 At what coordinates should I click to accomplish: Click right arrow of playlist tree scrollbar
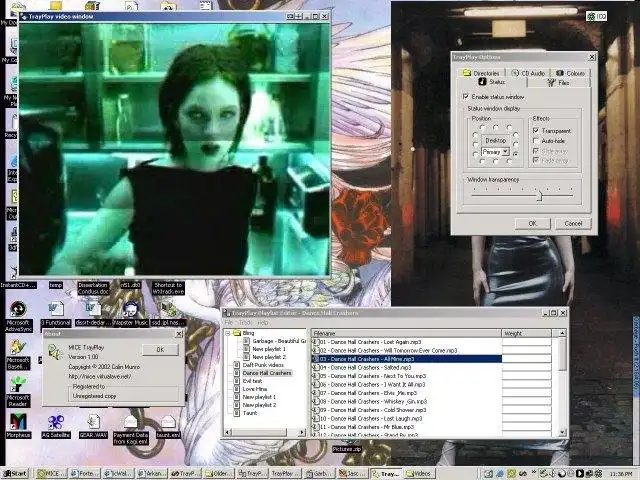(x=302, y=432)
